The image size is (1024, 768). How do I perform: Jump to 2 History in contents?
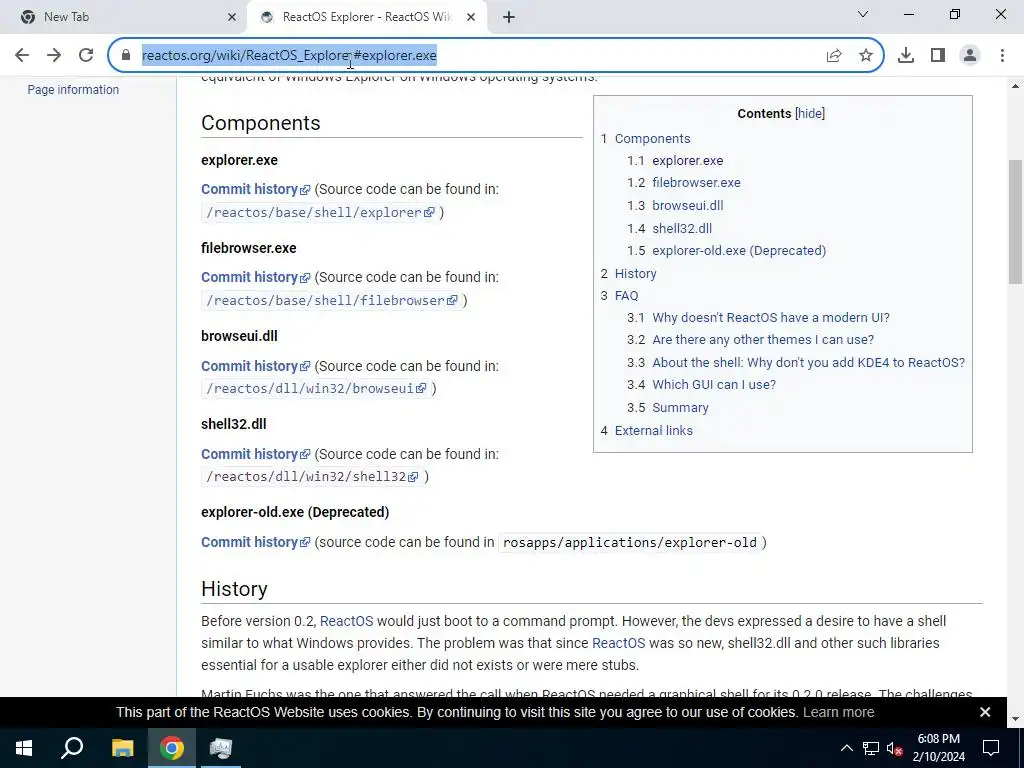628,274
